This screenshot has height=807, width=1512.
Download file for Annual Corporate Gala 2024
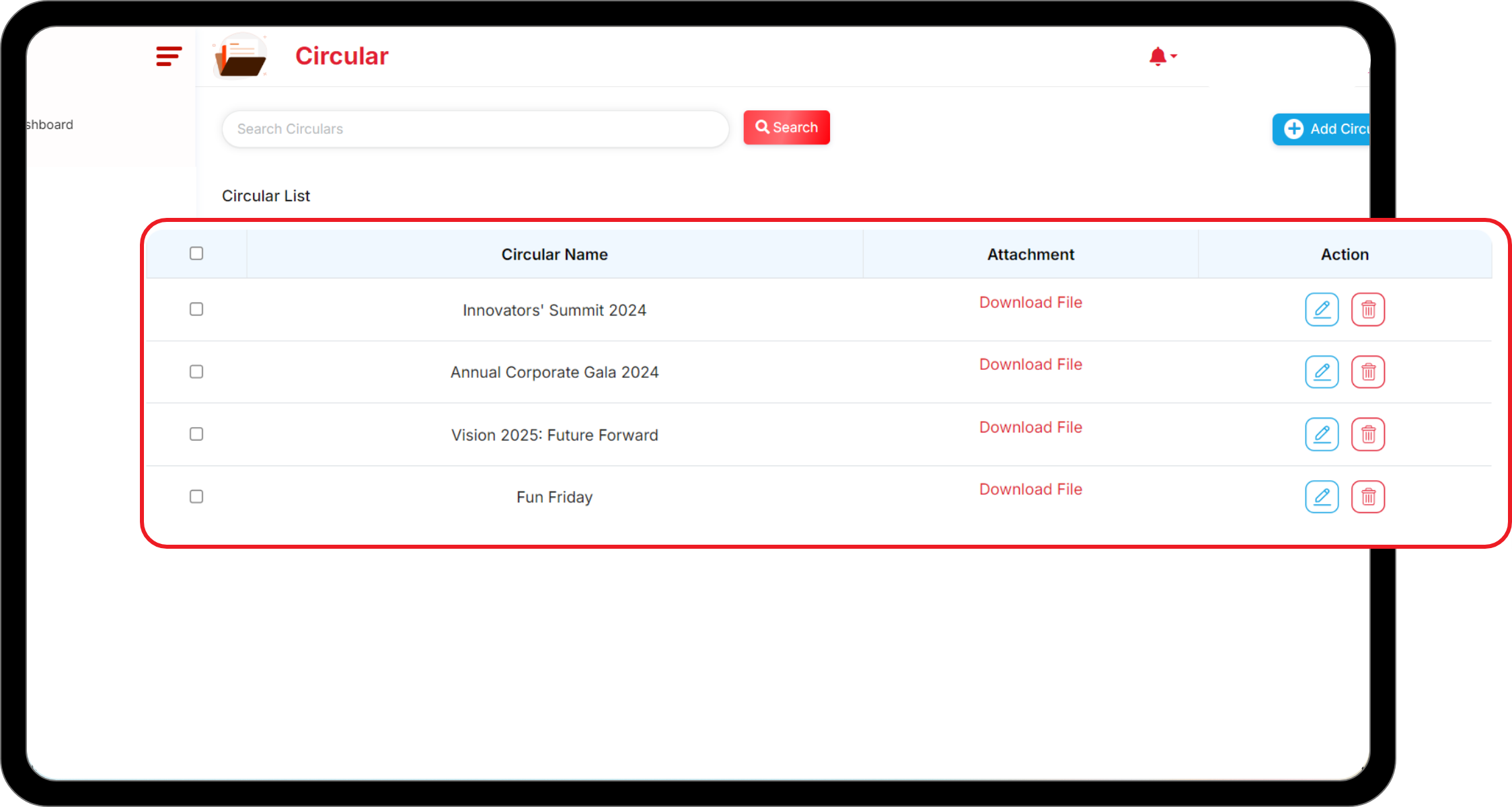pyautogui.click(x=1030, y=364)
